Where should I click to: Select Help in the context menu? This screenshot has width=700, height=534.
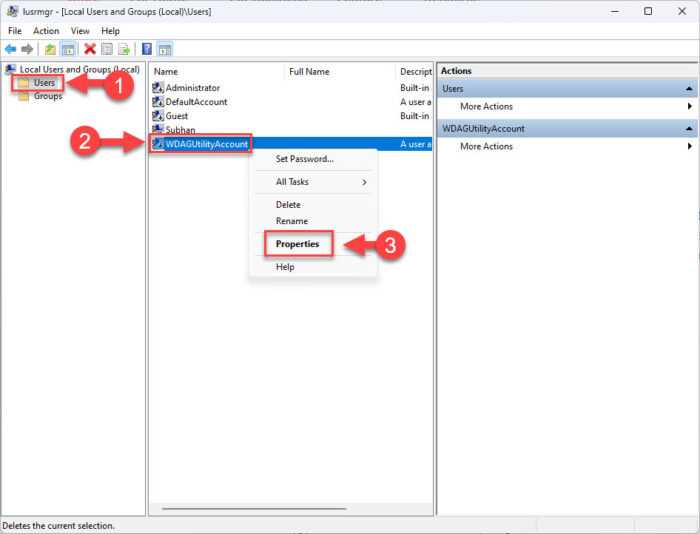click(313, 267)
